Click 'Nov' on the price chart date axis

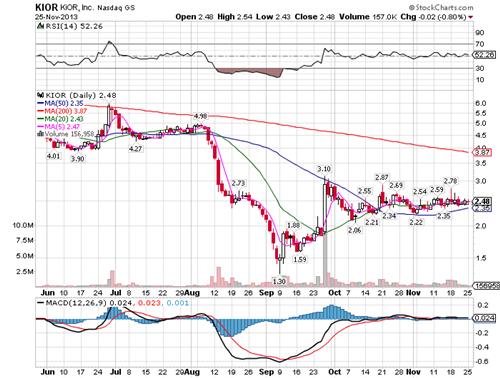(x=413, y=293)
